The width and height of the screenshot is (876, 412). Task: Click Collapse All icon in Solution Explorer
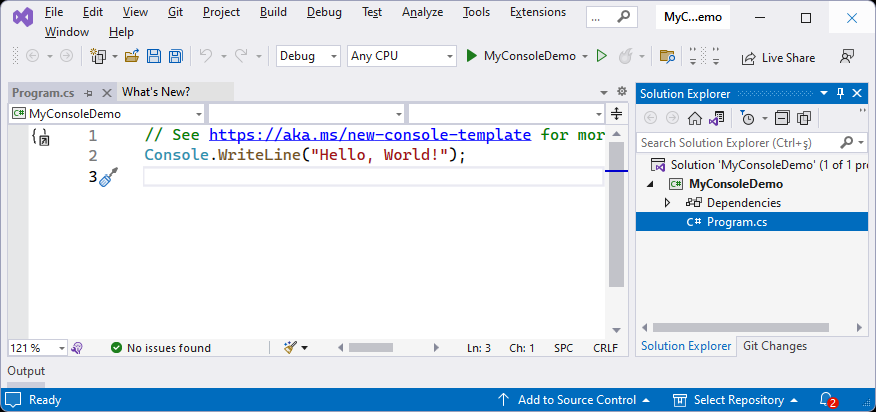[782, 118]
